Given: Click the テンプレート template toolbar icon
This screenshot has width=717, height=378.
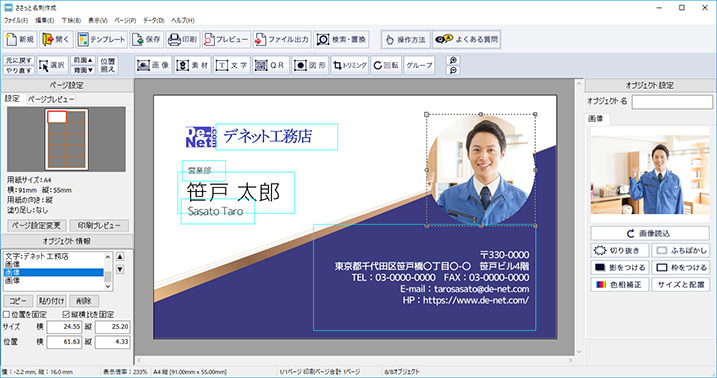Looking at the screenshot, I should (102, 40).
